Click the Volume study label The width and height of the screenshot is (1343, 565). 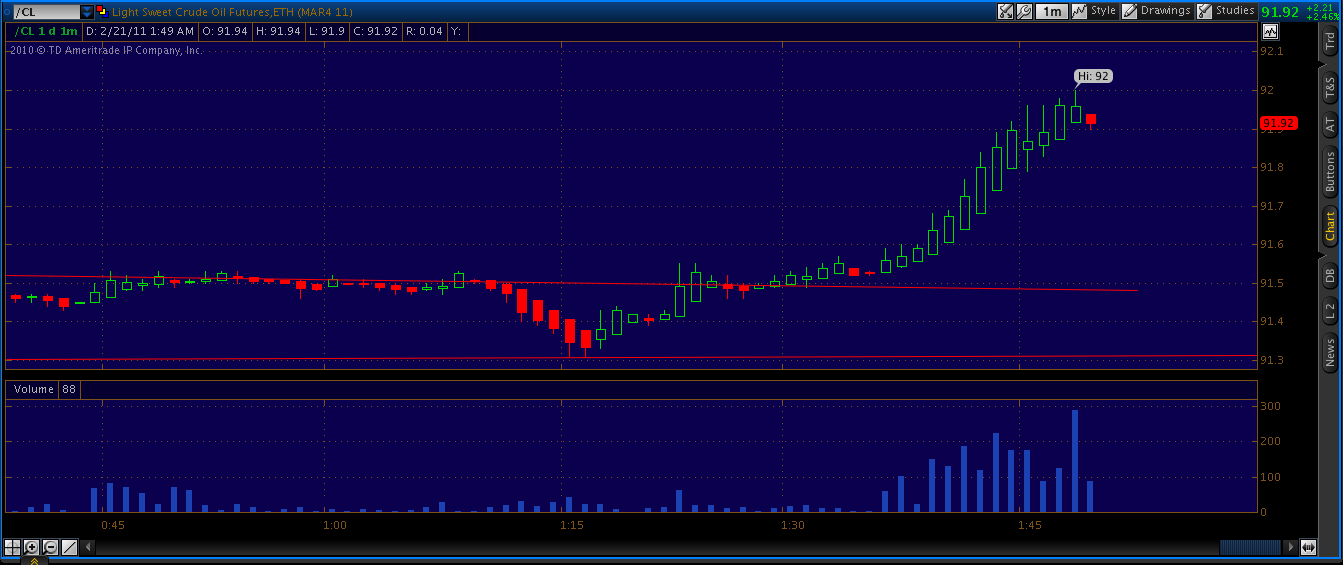coord(33,389)
